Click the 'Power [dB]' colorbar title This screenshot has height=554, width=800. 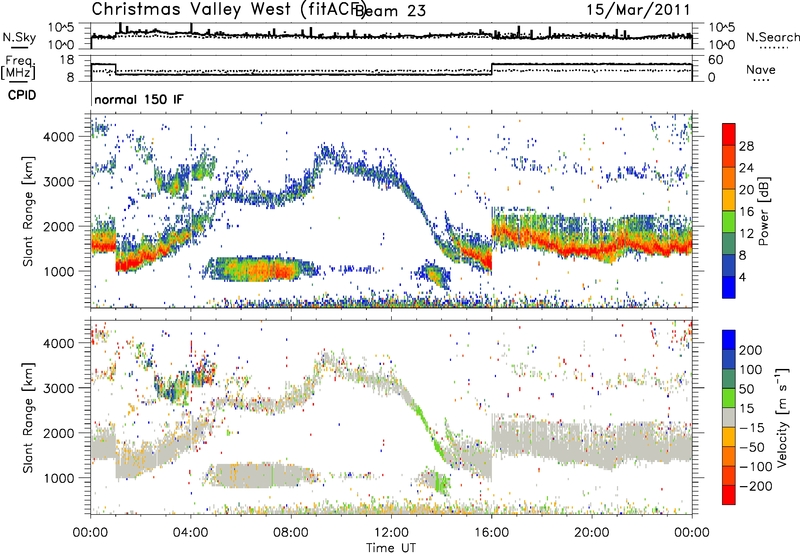[x=763, y=211]
